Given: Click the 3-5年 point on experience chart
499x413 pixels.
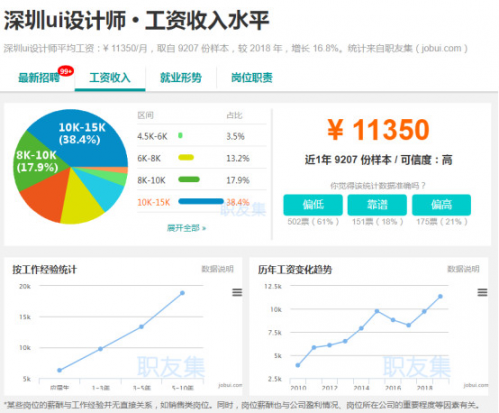Looking at the screenshot, I should [x=141, y=327].
